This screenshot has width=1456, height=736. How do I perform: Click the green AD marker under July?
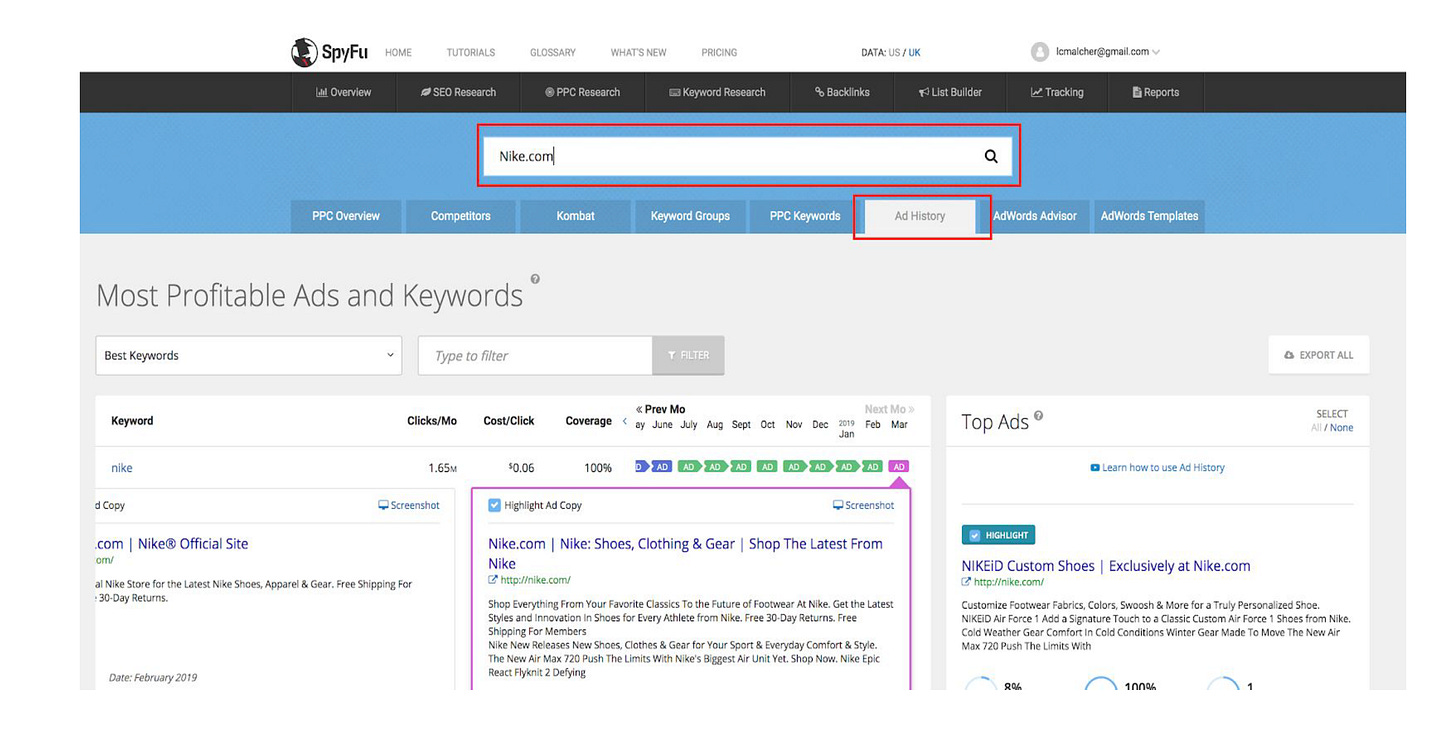click(x=688, y=467)
